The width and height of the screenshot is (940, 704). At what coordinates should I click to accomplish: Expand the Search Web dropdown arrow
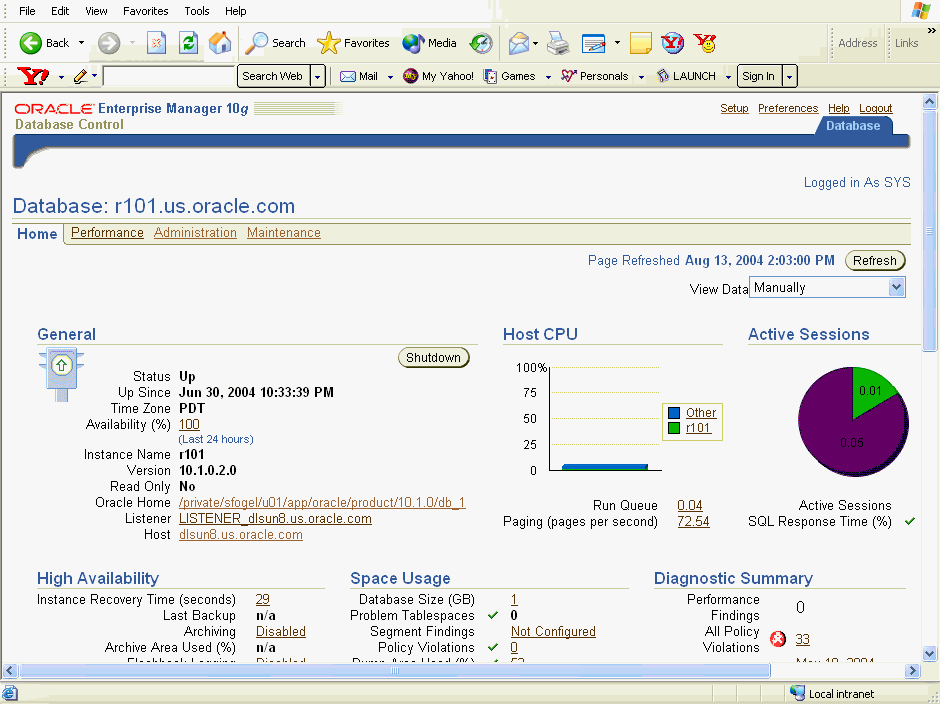[318, 76]
